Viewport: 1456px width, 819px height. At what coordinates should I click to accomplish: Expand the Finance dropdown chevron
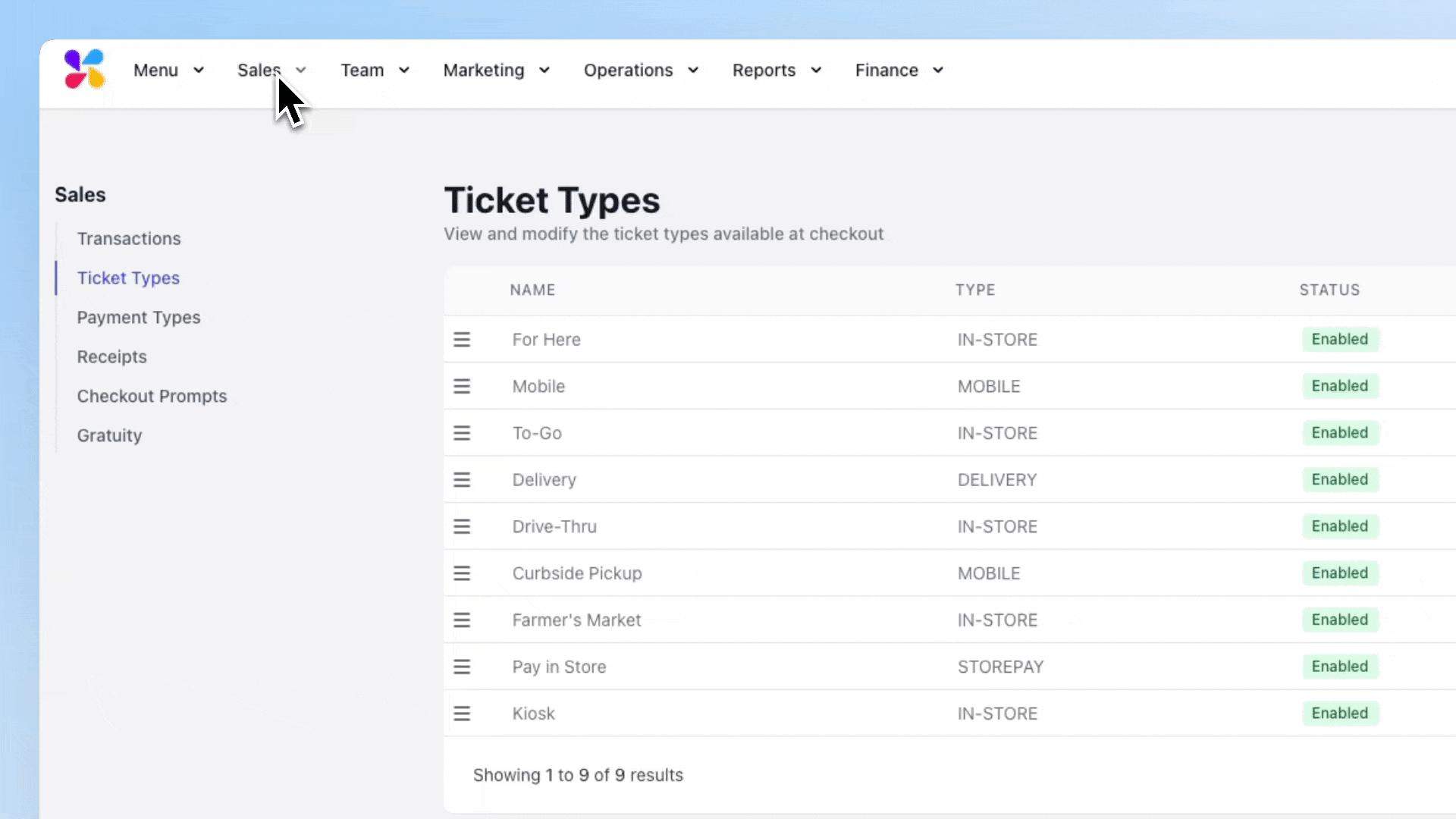point(938,71)
